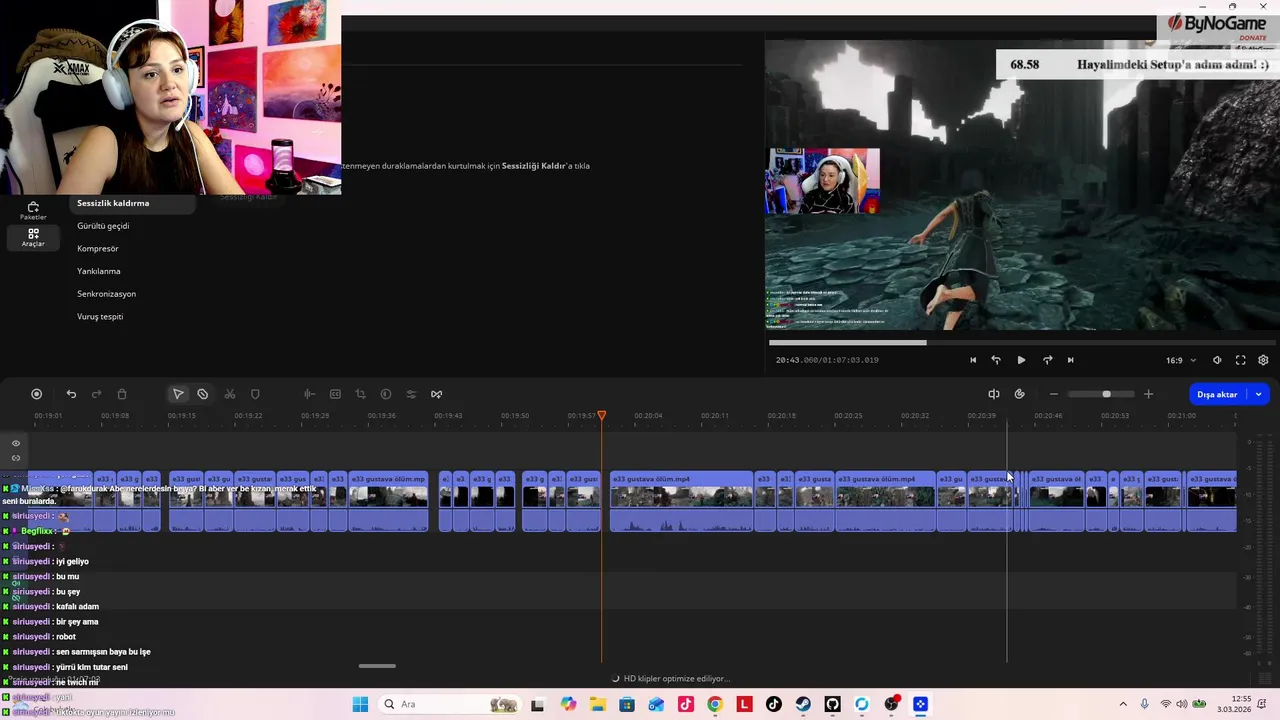This screenshot has height=720, width=1280.
Task: Zoom out the timeline with minus
Action: click(x=1054, y=394)
